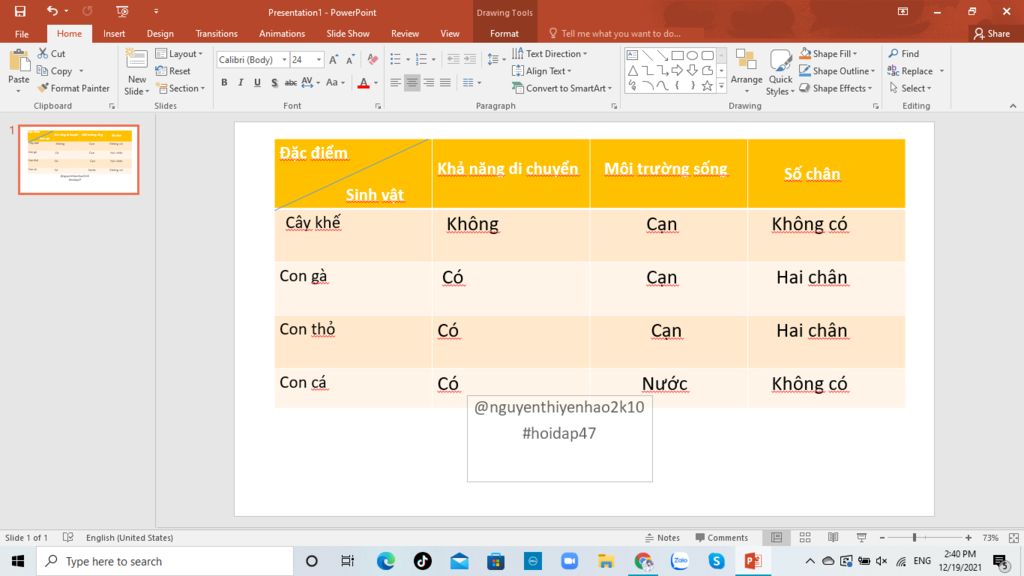Click Convert to SmartArt button
The width and height of the screenshot is (1024, 576).
click(x=562, y=88)
